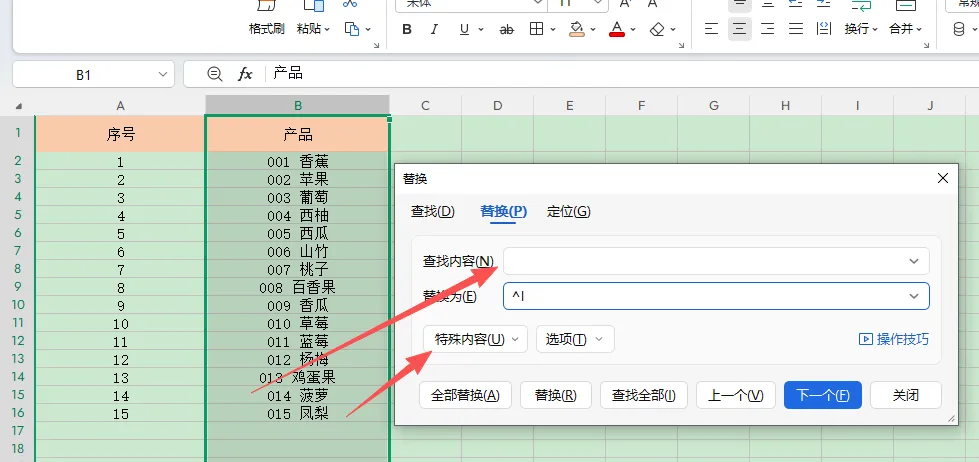Image resolution: width=979 pixels, height=462 pixels.
Task: Open clipboard group dialog launcher arrow
Action: click(376, 46)
